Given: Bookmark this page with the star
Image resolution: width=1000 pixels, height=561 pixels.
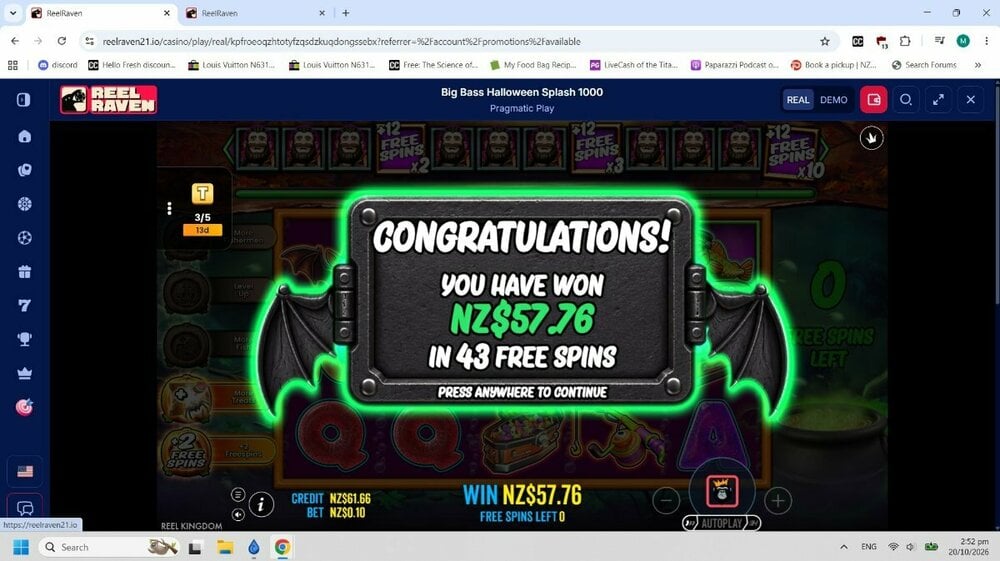Looking at the screenshot, I should pos(825,41).
